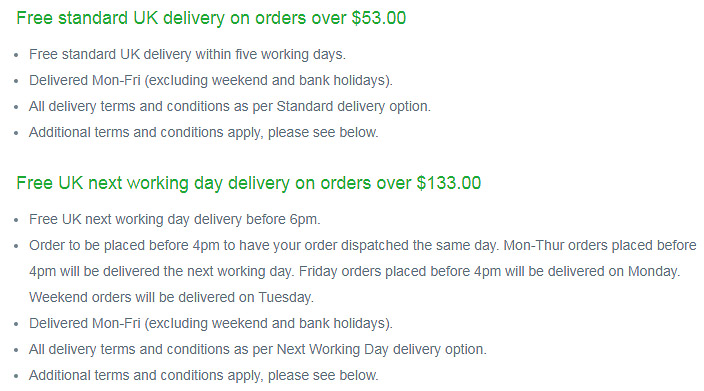The height and width of the screenshot is (391, 704).
Task: Click first 'Additional terms and conditions apply' line
Action: coord(203,132)
